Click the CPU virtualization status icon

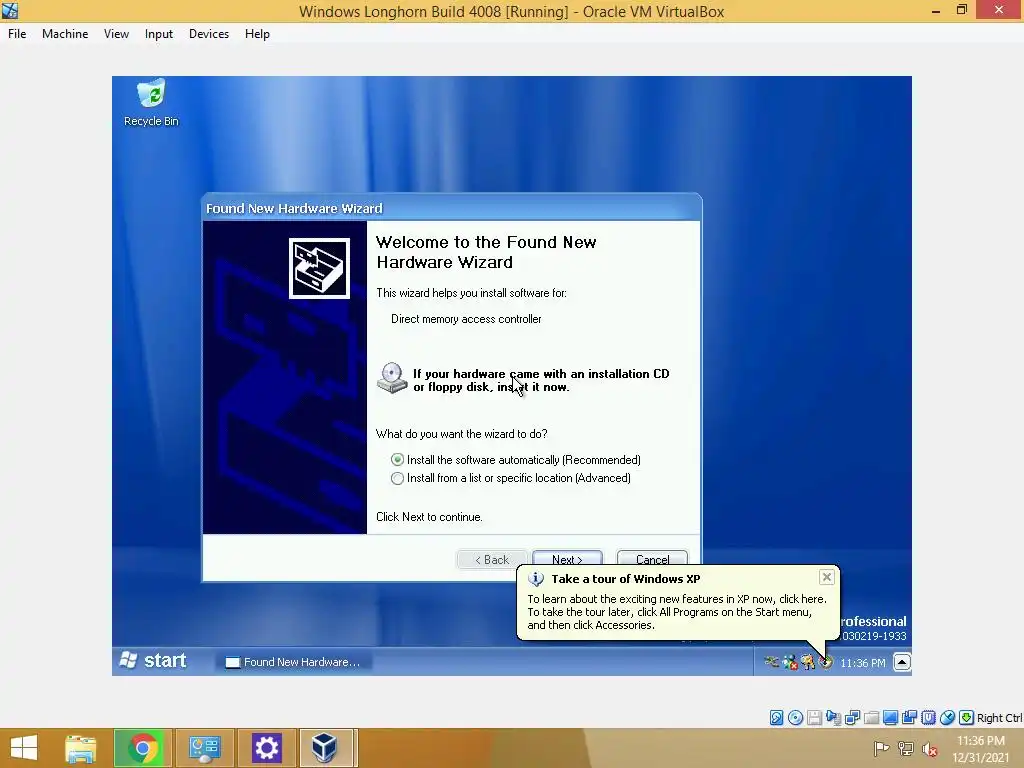pos(929,718)
